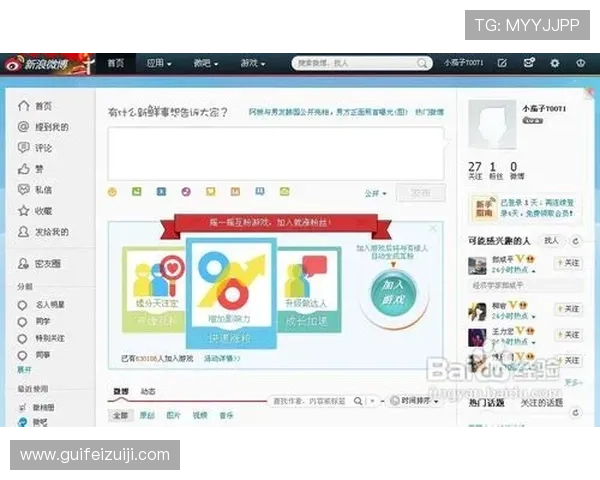The image size is (600, 480).
Task: Open 密友圈 in sidebar
Action: click(x=39, y=264)
